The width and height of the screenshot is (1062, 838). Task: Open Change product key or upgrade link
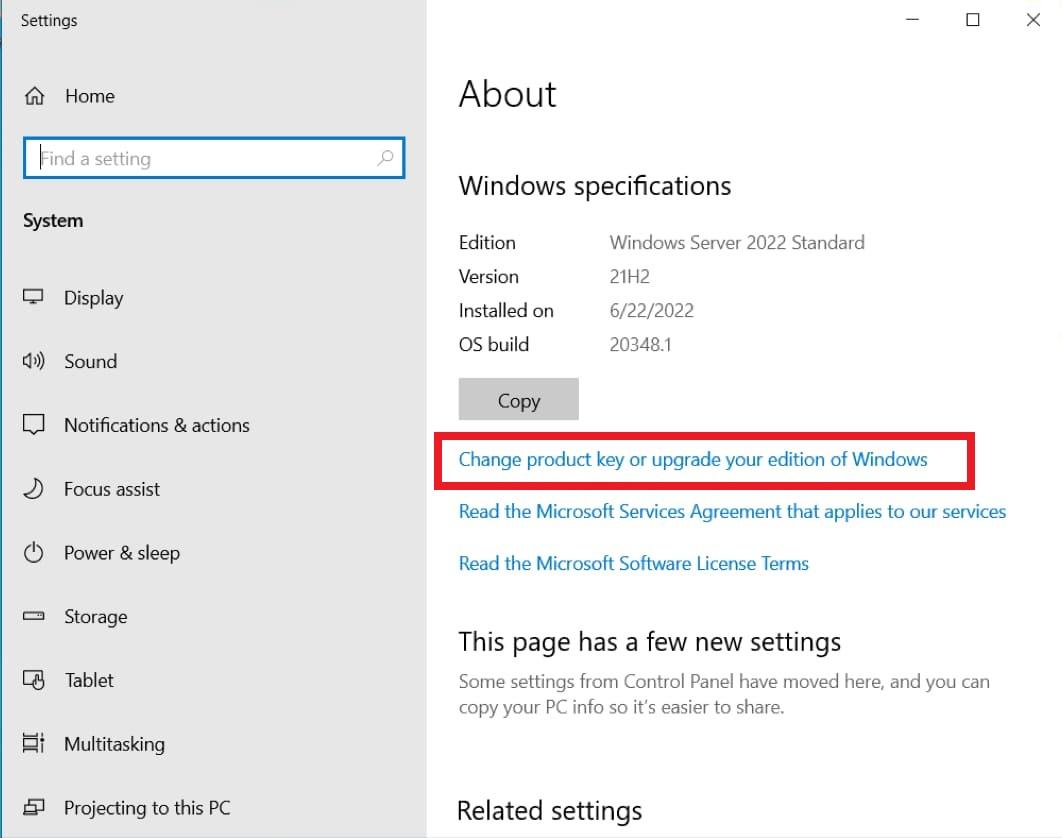(692, 460)
